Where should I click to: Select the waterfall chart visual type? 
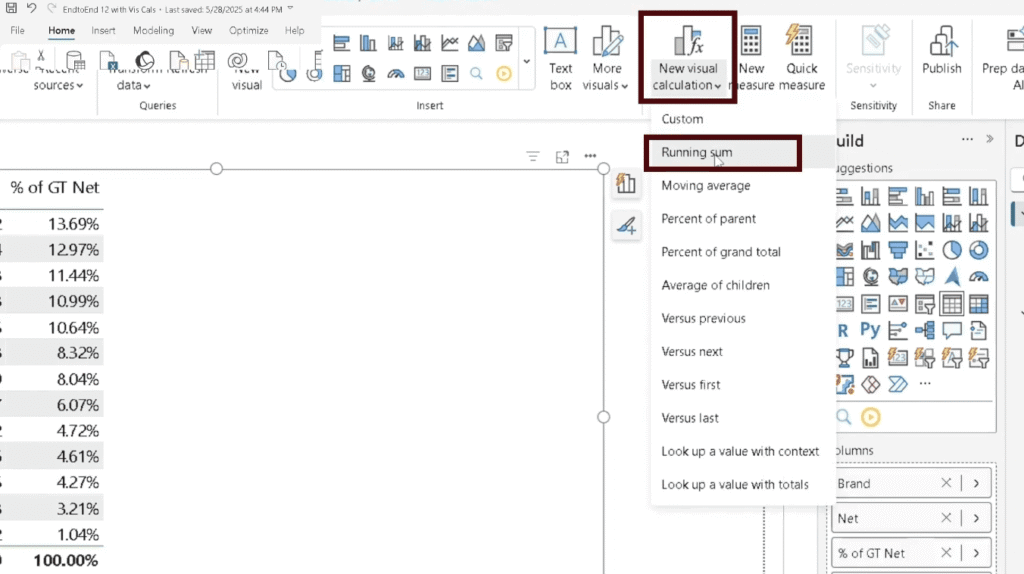870,250
